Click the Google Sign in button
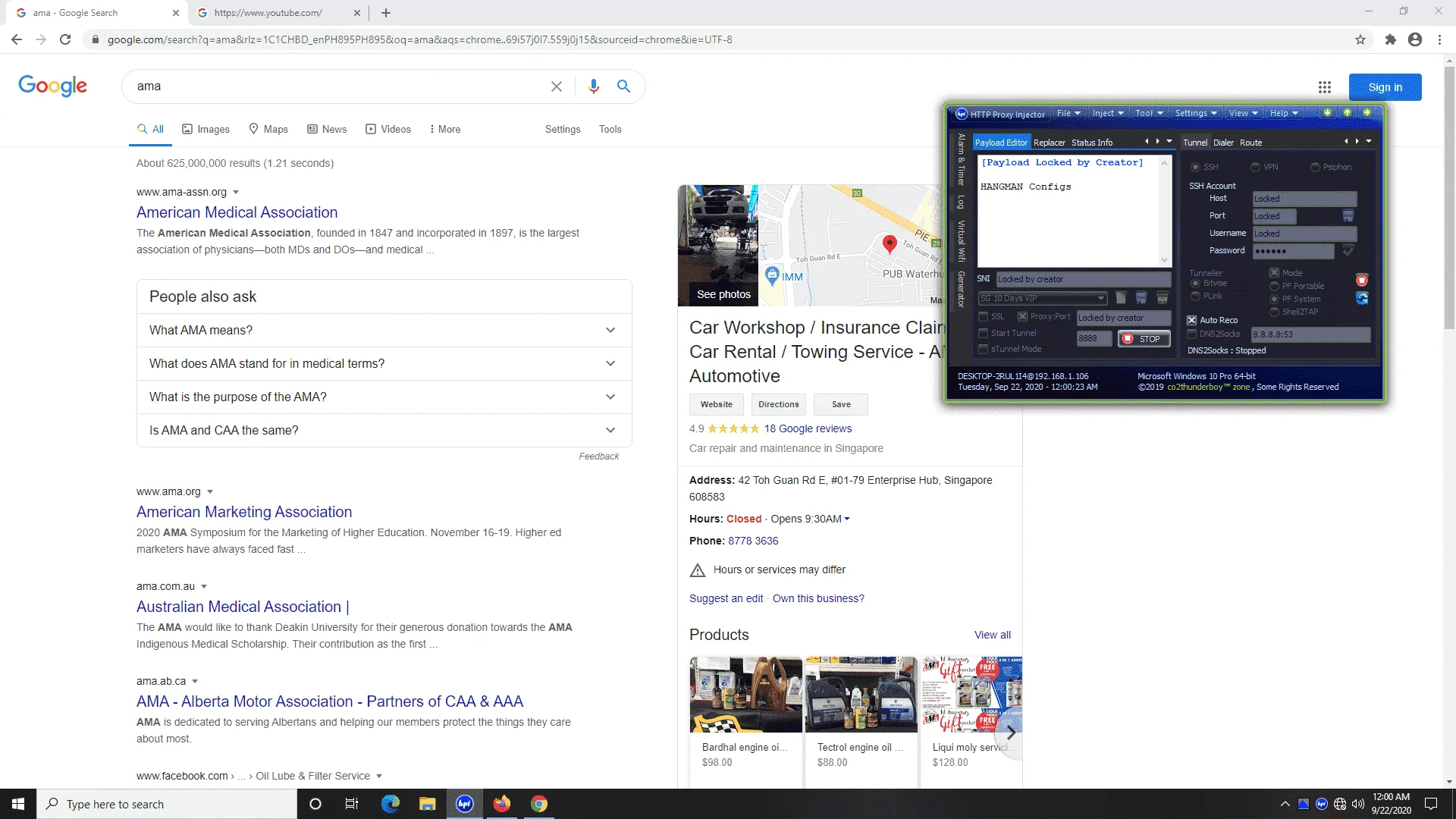The width and height of the screenshot is (1456, 819). (x=1385, y=87)
